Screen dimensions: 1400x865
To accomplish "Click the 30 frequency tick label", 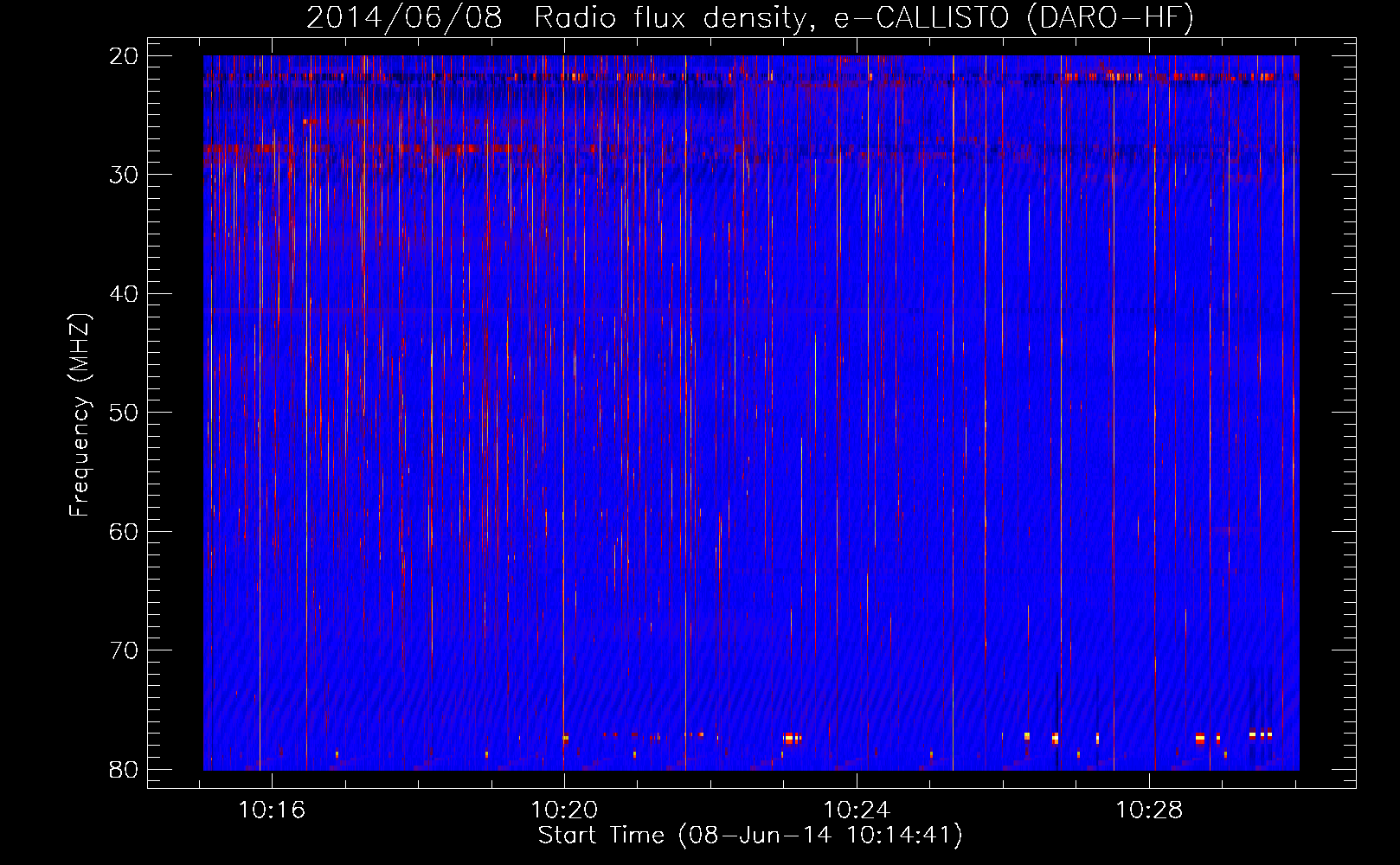I will pos(124,175).
